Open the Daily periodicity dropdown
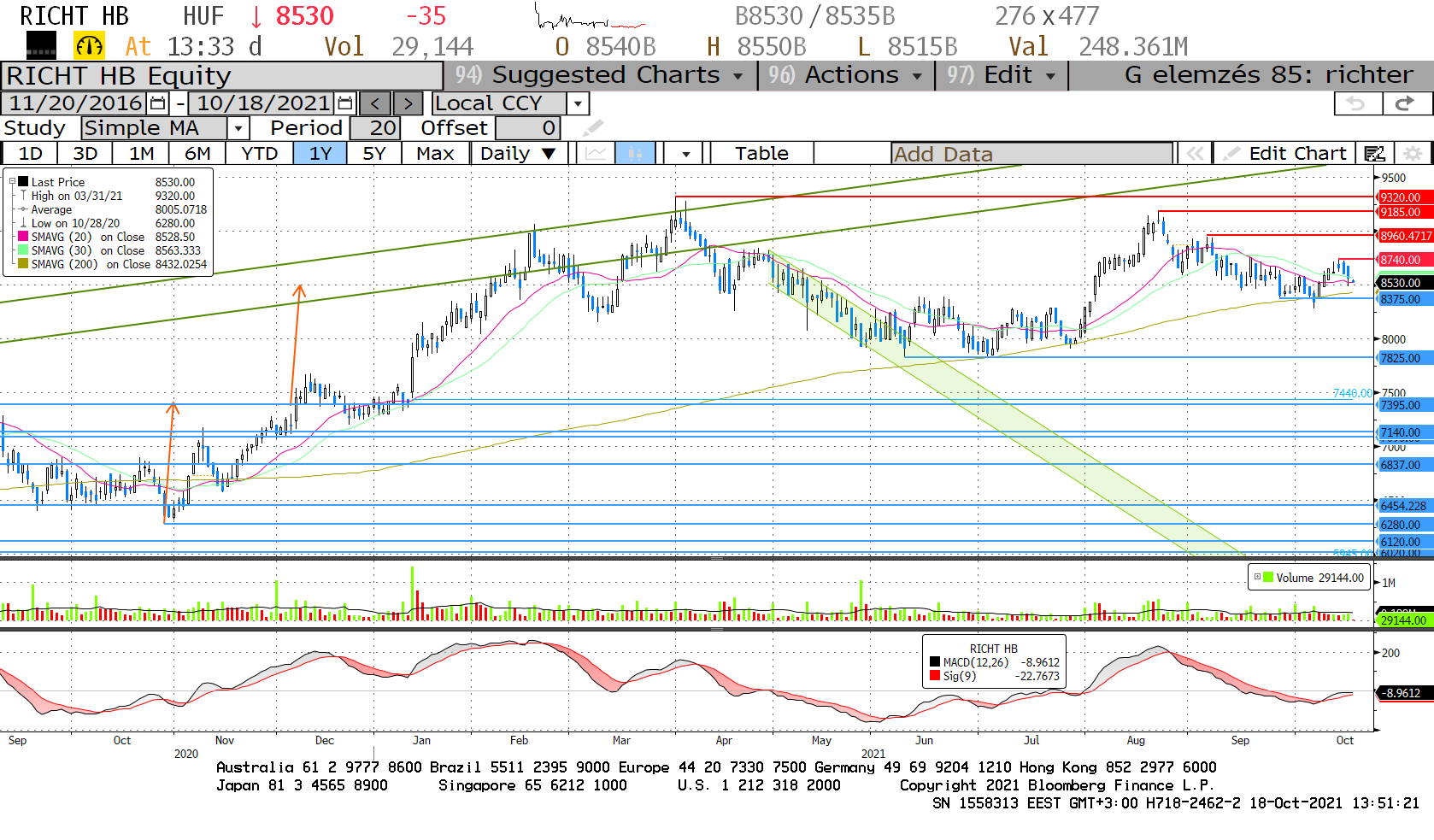The height and width of the screenshot is (840, 1434). 518,154
